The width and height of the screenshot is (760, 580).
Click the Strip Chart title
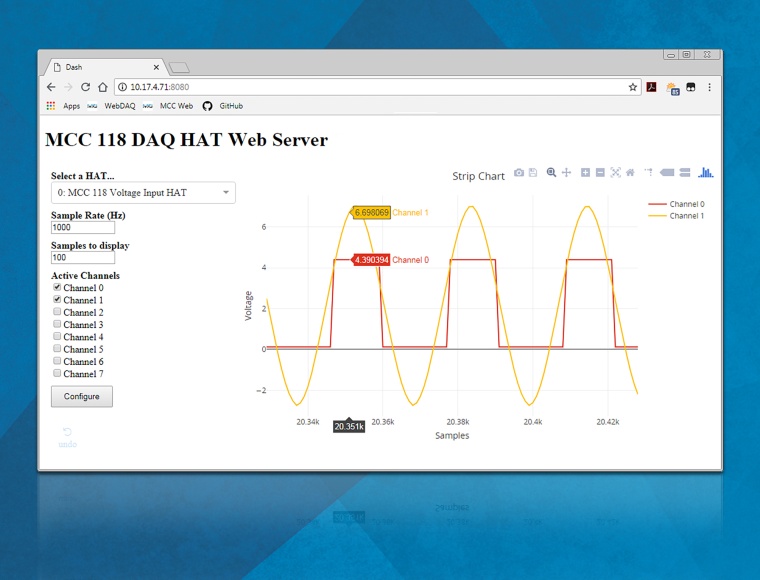pyautogui.click(x=478, y=176)
